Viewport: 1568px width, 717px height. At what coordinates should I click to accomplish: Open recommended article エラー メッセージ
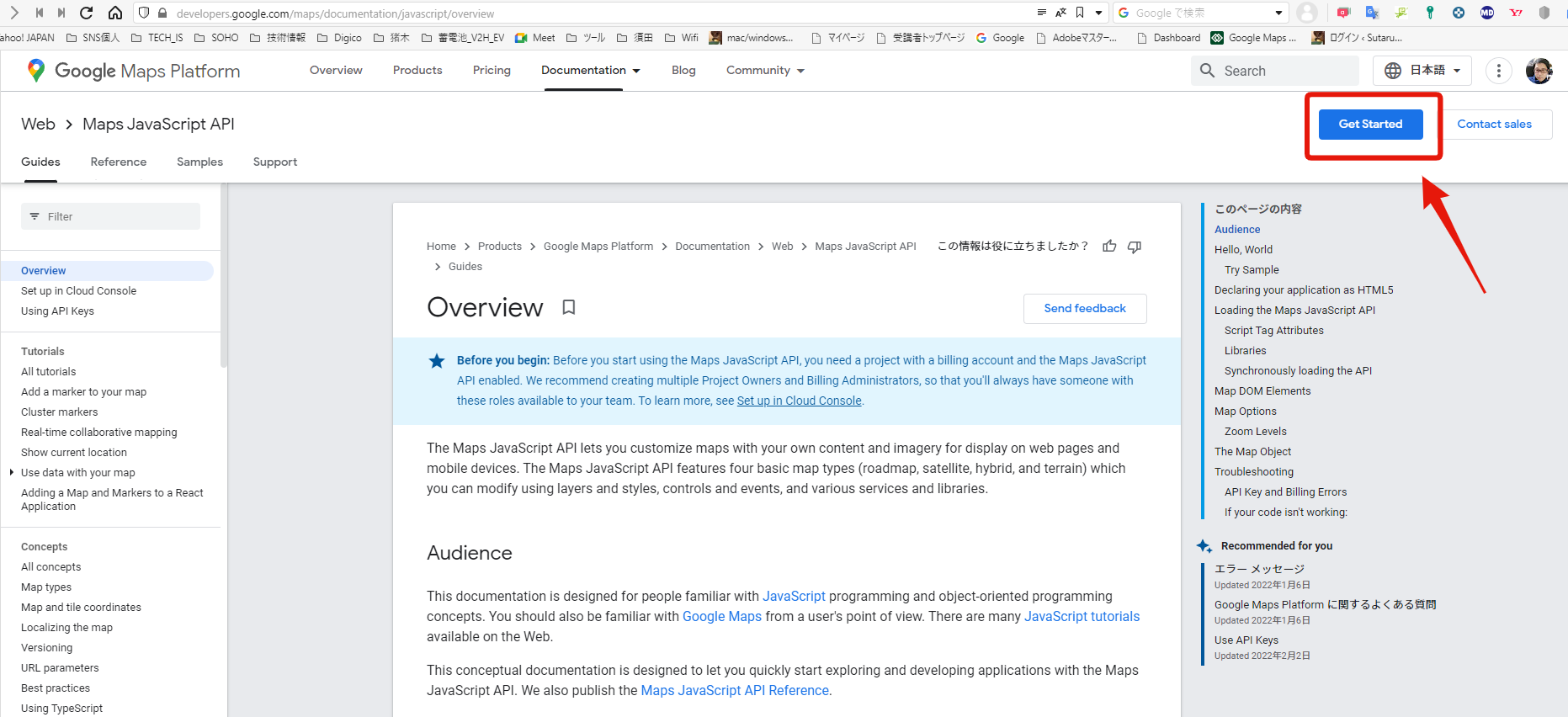[x=1259, y=570]
